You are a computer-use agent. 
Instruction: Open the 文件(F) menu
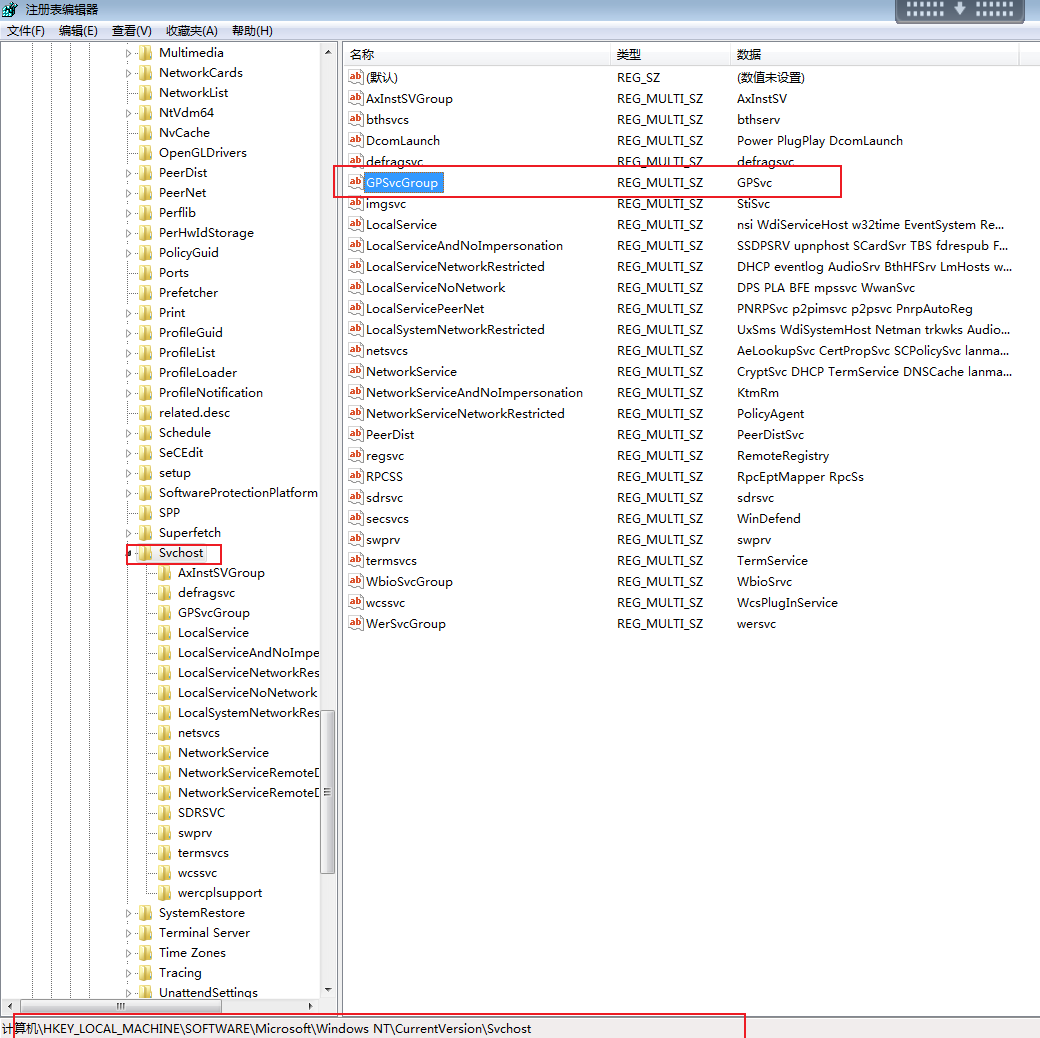tap(26, 31)
